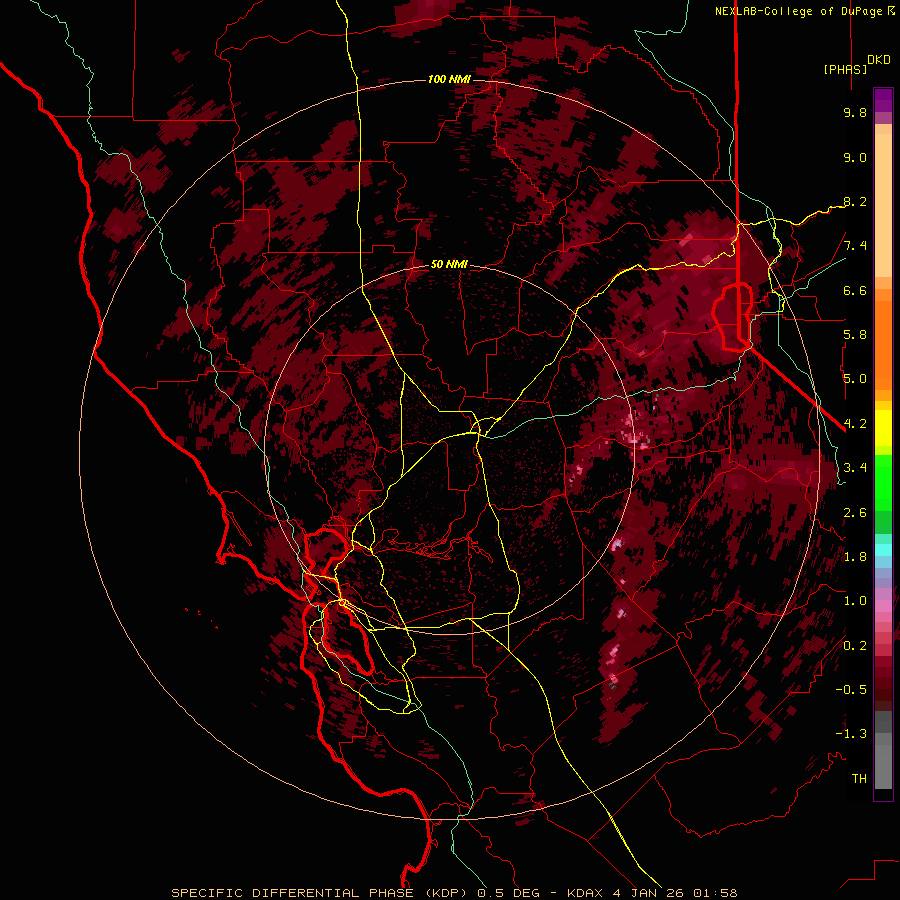This screenshot has height=900, width=900.
Task: Click the 1.8 legend value
Action: coord(855,557)
